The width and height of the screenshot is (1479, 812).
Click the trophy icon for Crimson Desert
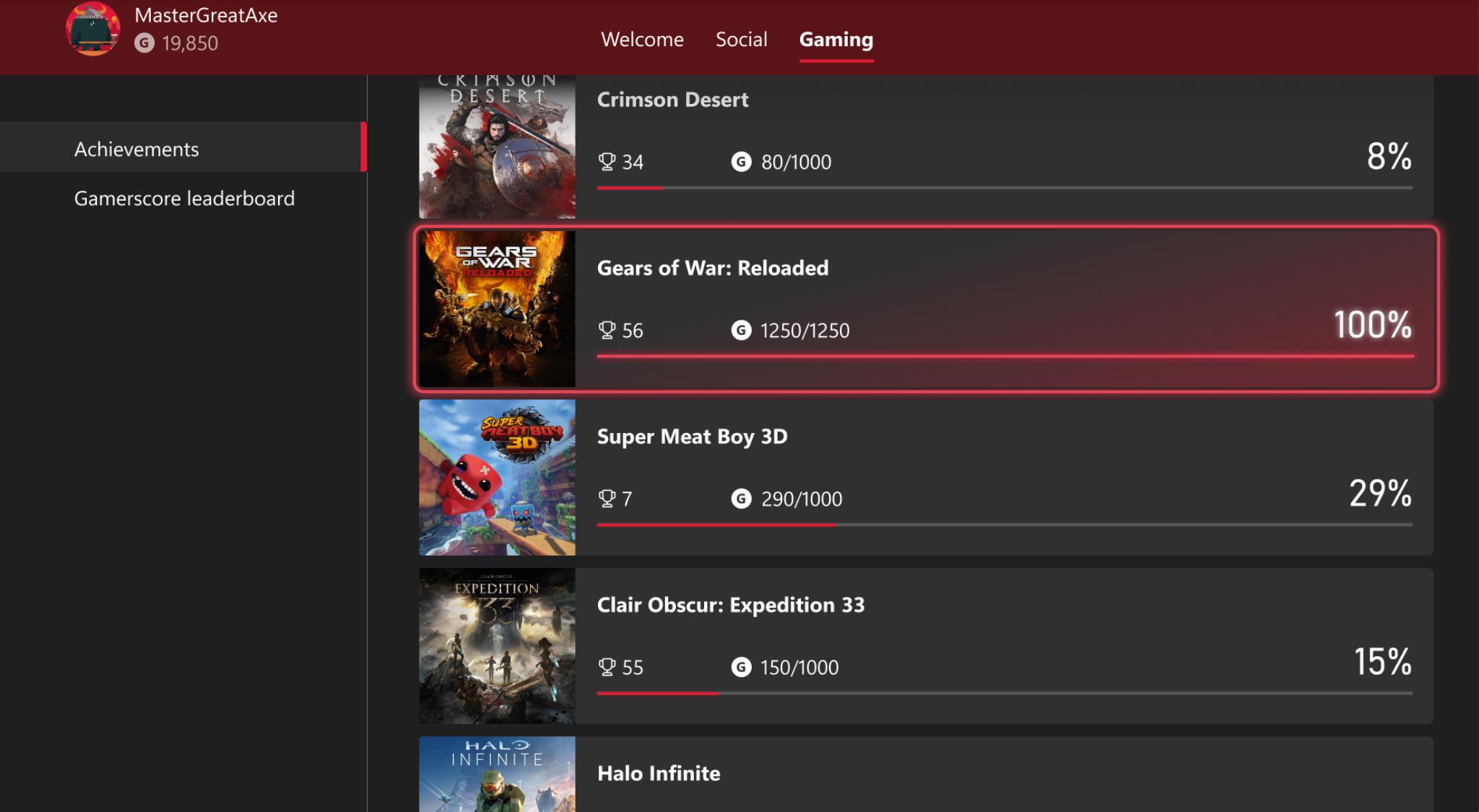607,161
